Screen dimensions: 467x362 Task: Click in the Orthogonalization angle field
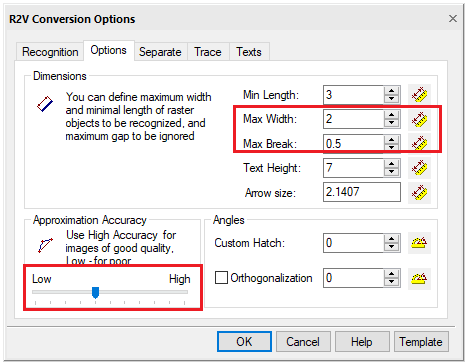tap(353, 278)
